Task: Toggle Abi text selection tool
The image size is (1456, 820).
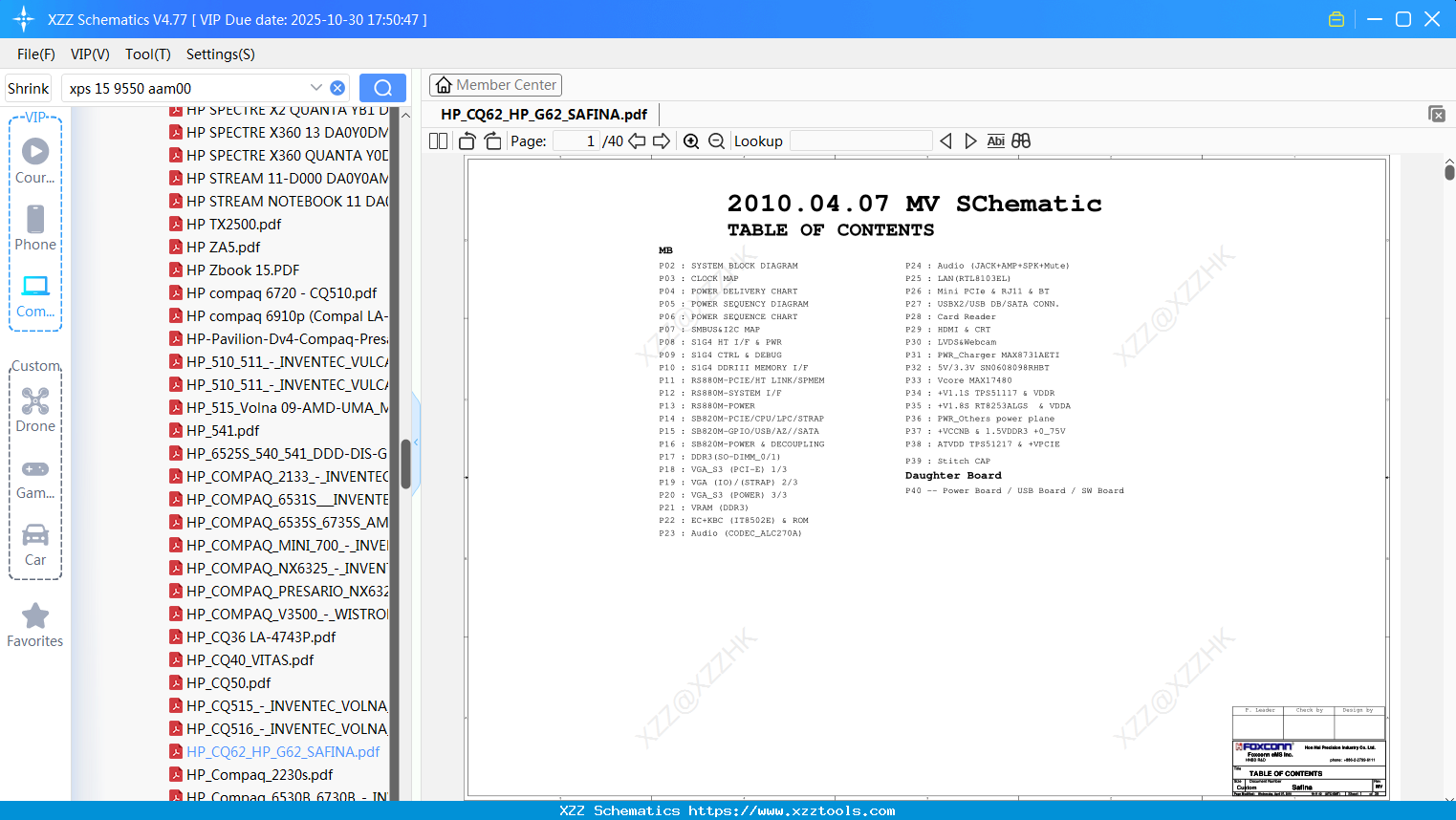Action: (x=995, y=140)
